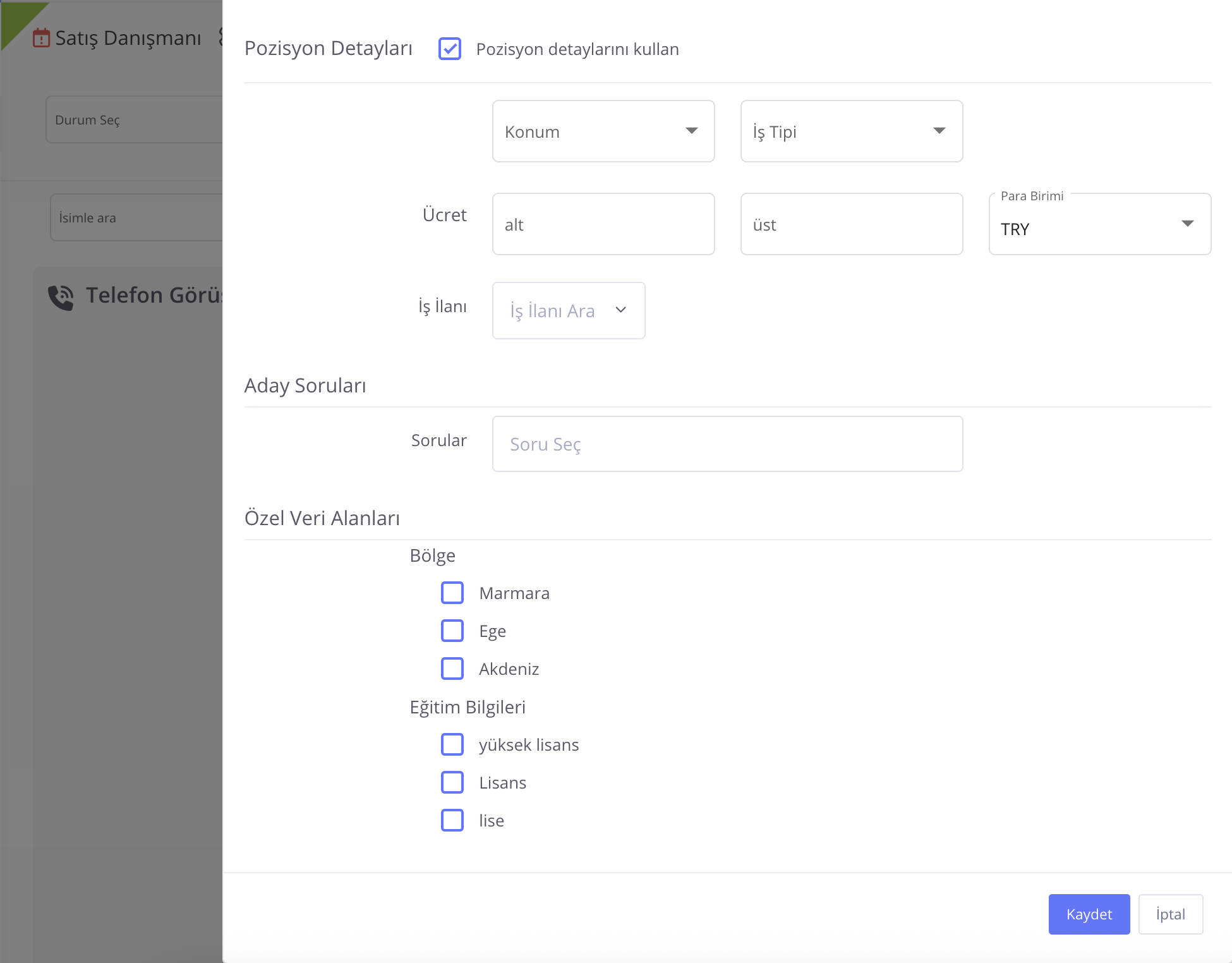This screenshot has width=1232, height=963.
Task: Expand the İş Tipi select box
Action: click(x=840, y=131)
